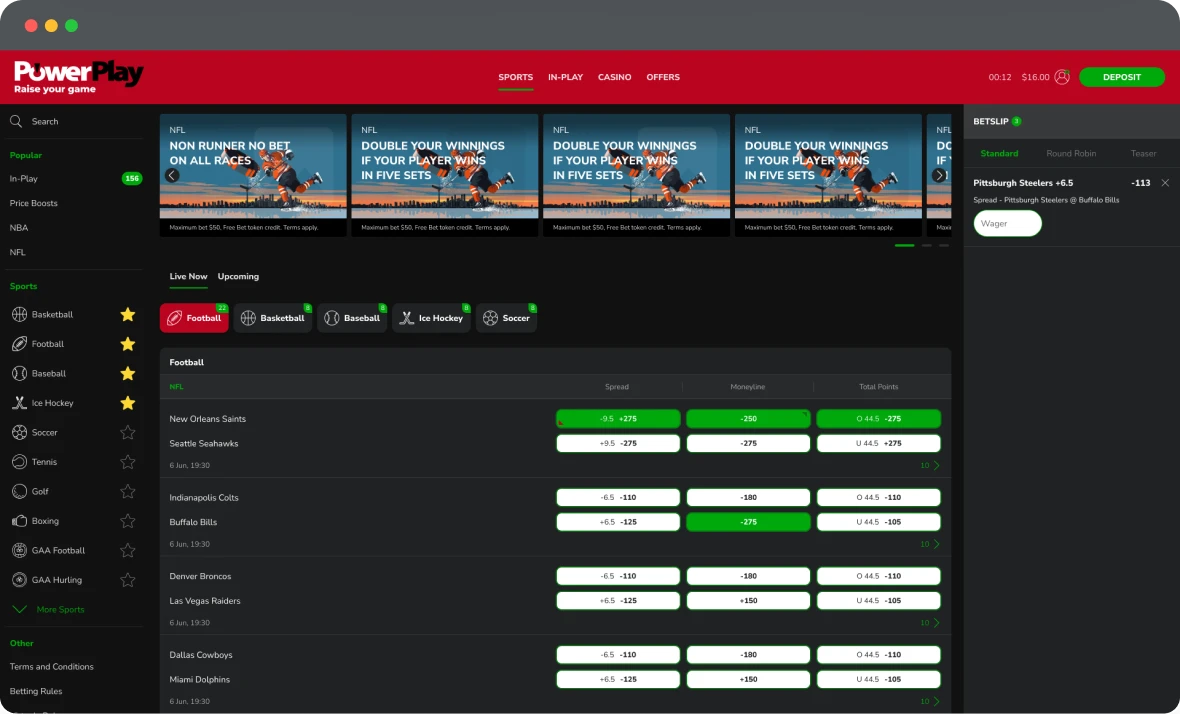This screenshot has height=714, width=1180.
Task: Select Buffalo Bills moneyline -275
Action: tap(748, 522)
